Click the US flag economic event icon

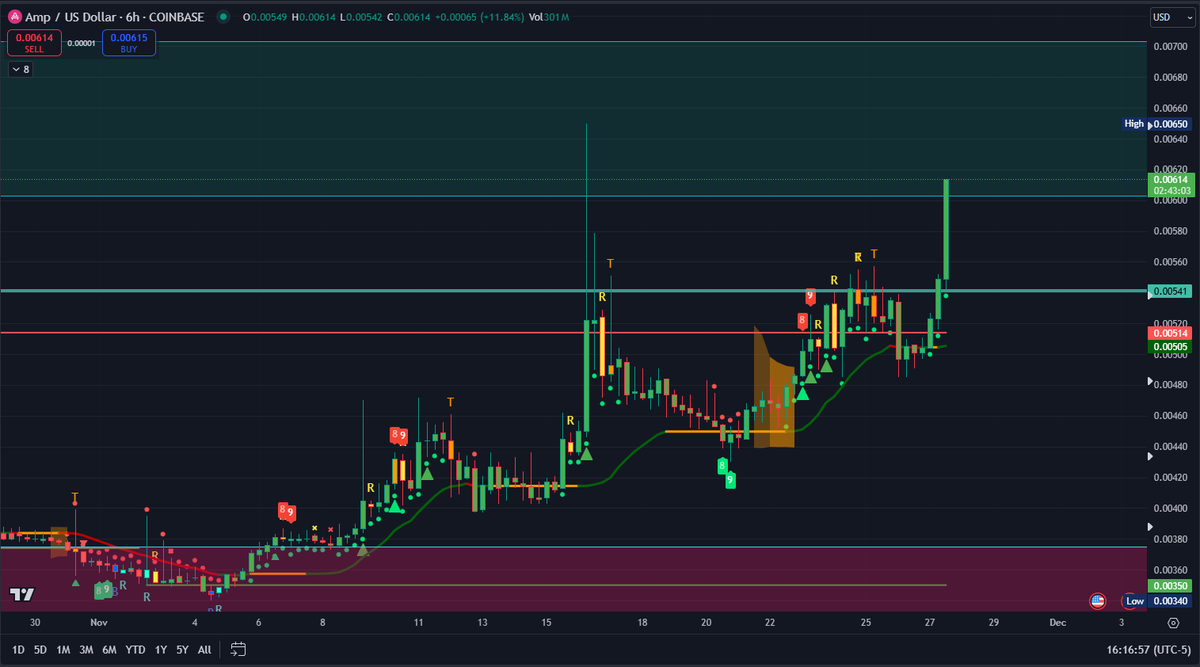pyautogui.click(x=1097, y=601)
